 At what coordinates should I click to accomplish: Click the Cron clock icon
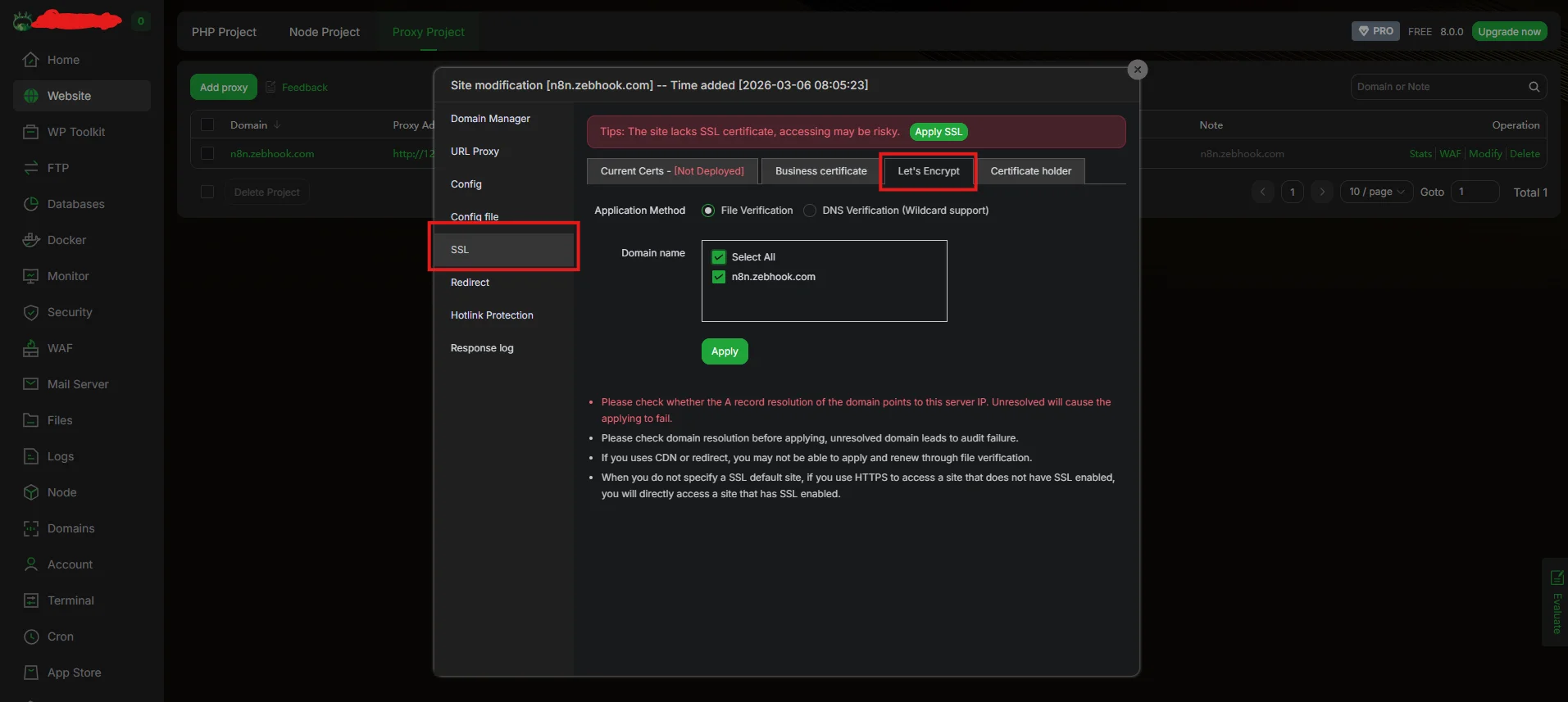31,636
